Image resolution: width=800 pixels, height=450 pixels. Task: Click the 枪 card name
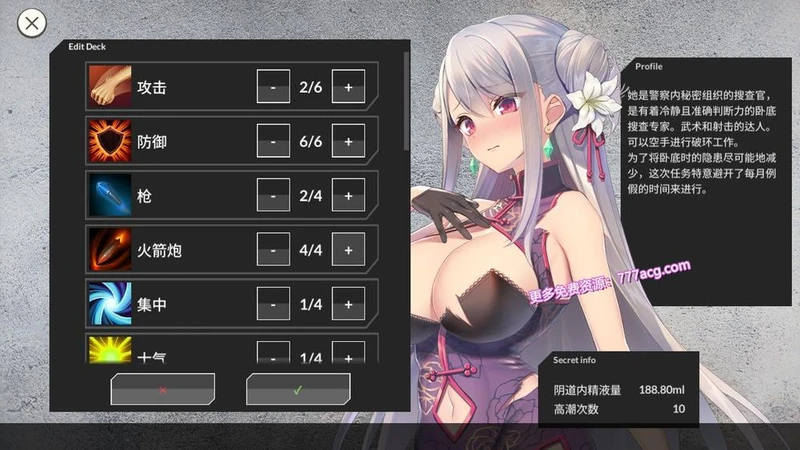click(x=144, y=196)
